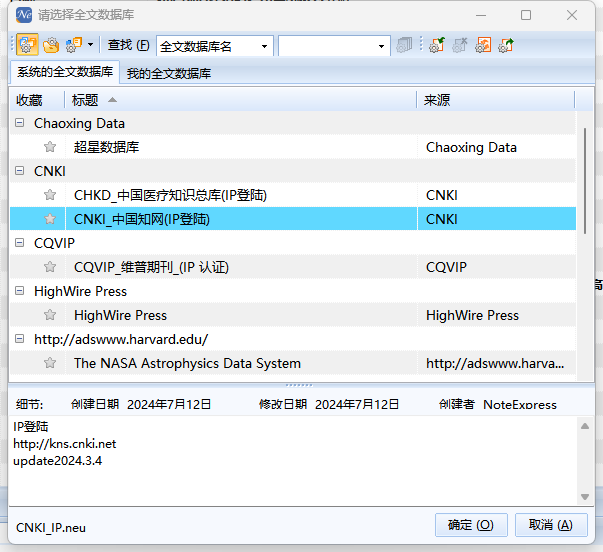
Task: Sort by the 标题 column header
Action: [240, 100]
